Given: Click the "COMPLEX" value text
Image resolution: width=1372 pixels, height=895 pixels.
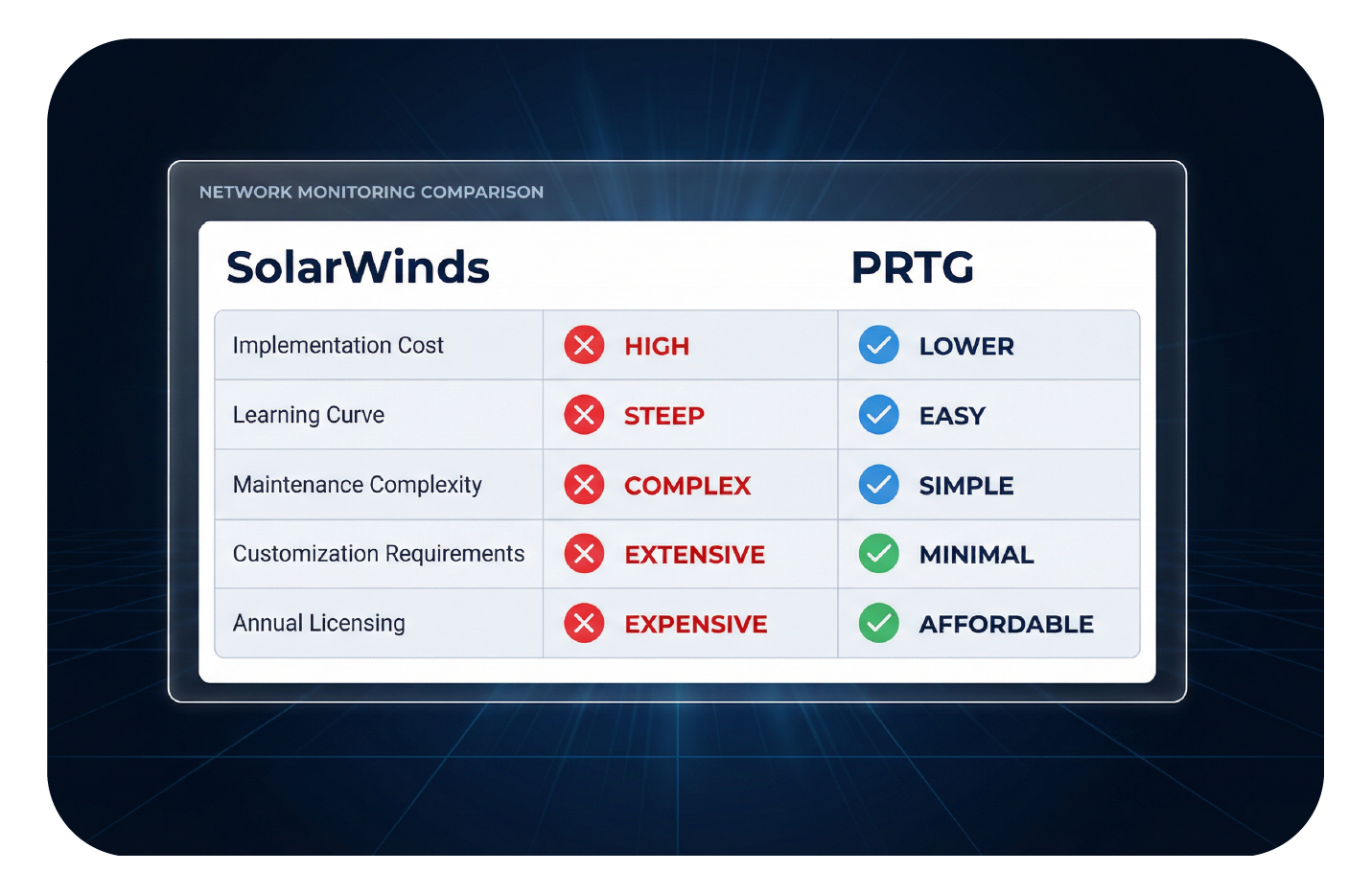Looking at the screenshot, I should click(x=687, y=486).
